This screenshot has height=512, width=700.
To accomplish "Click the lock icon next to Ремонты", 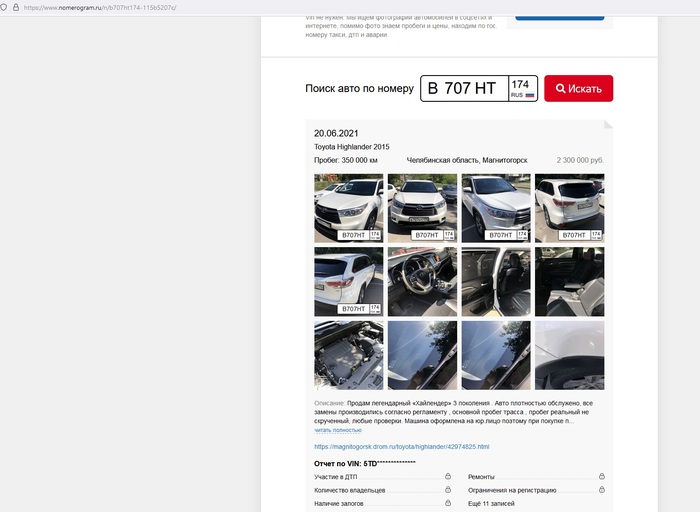I will point(602,476).
